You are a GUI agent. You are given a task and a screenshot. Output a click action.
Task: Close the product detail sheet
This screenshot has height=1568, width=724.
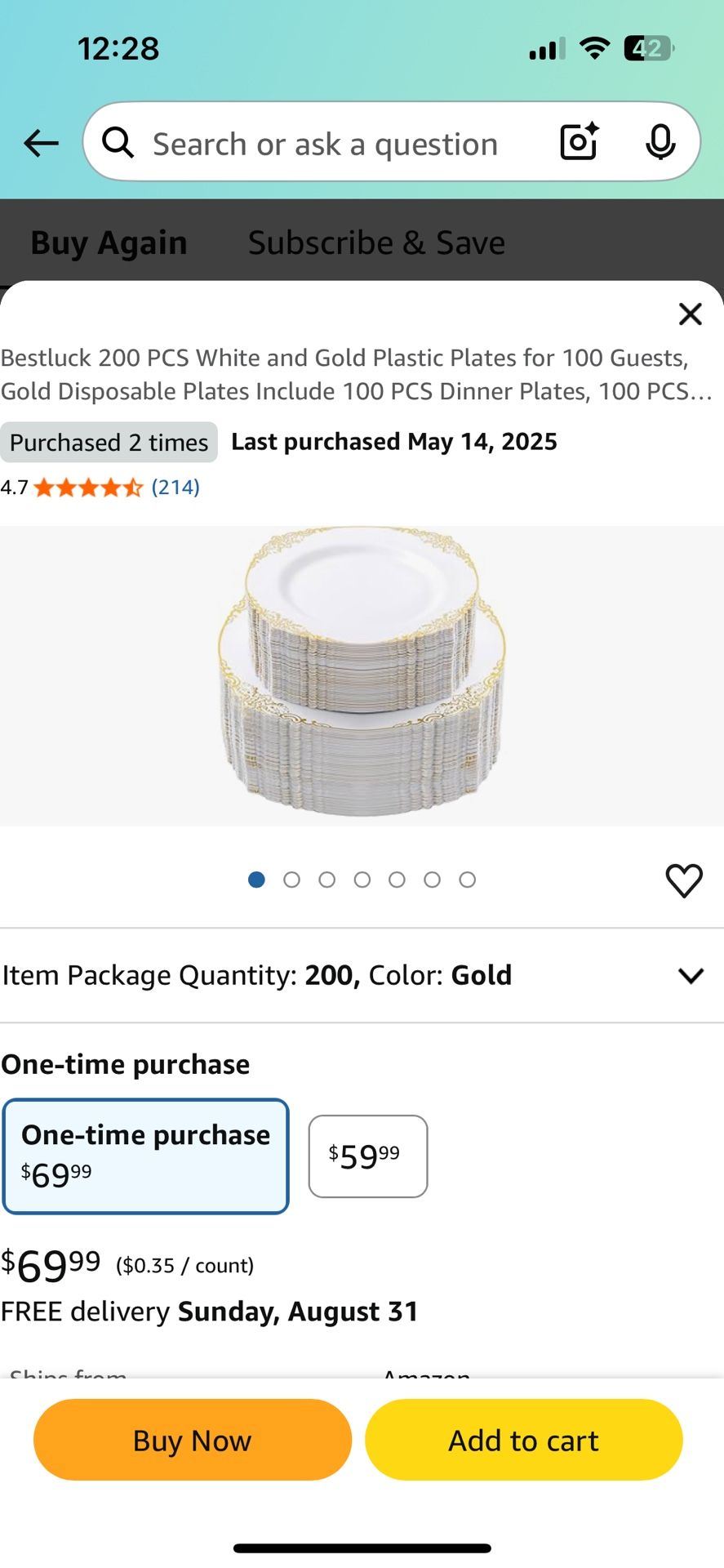(x=691, y=314)
